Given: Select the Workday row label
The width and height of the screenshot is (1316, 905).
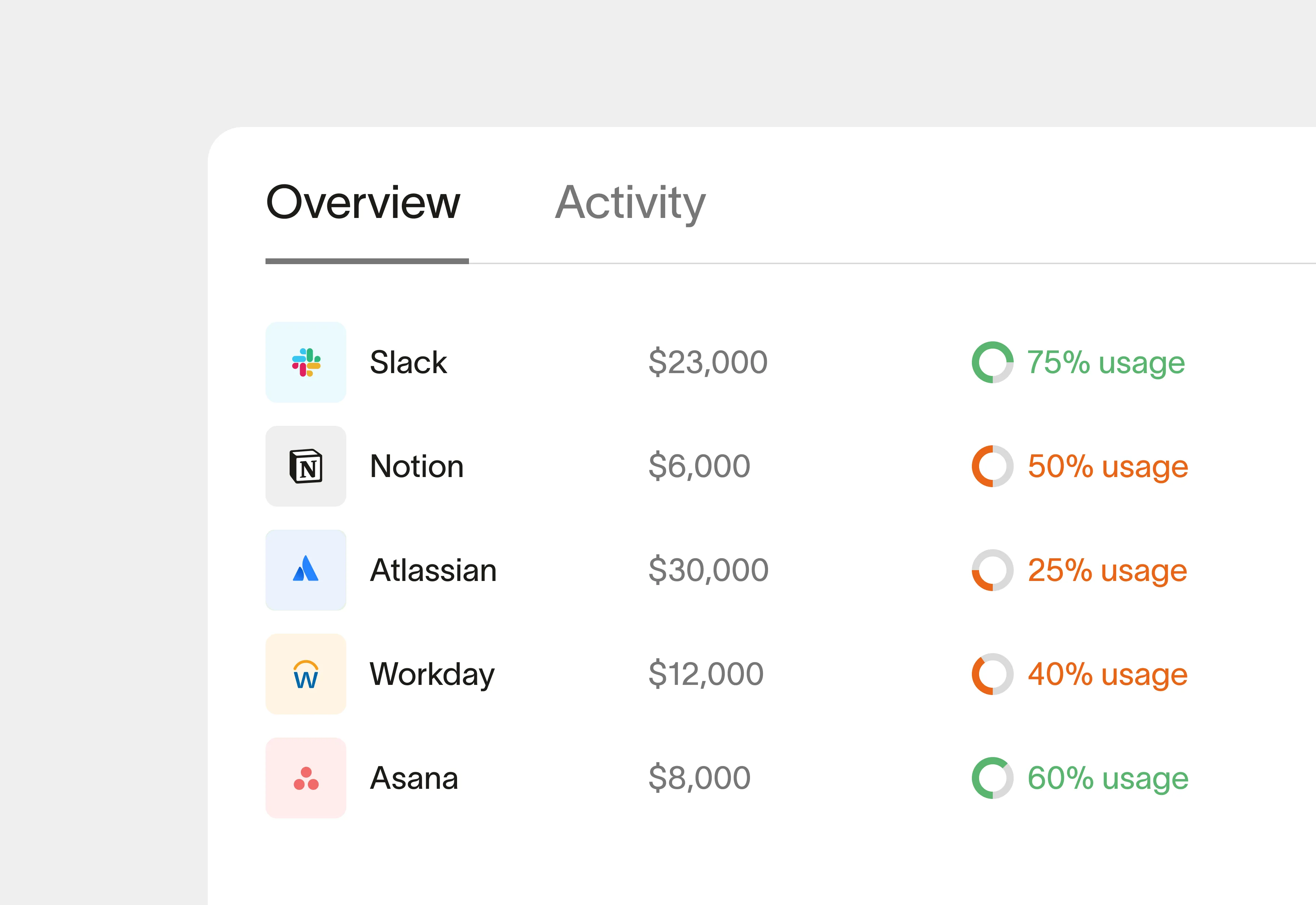Looking at the screenshot, I should (x=432, y=674).
